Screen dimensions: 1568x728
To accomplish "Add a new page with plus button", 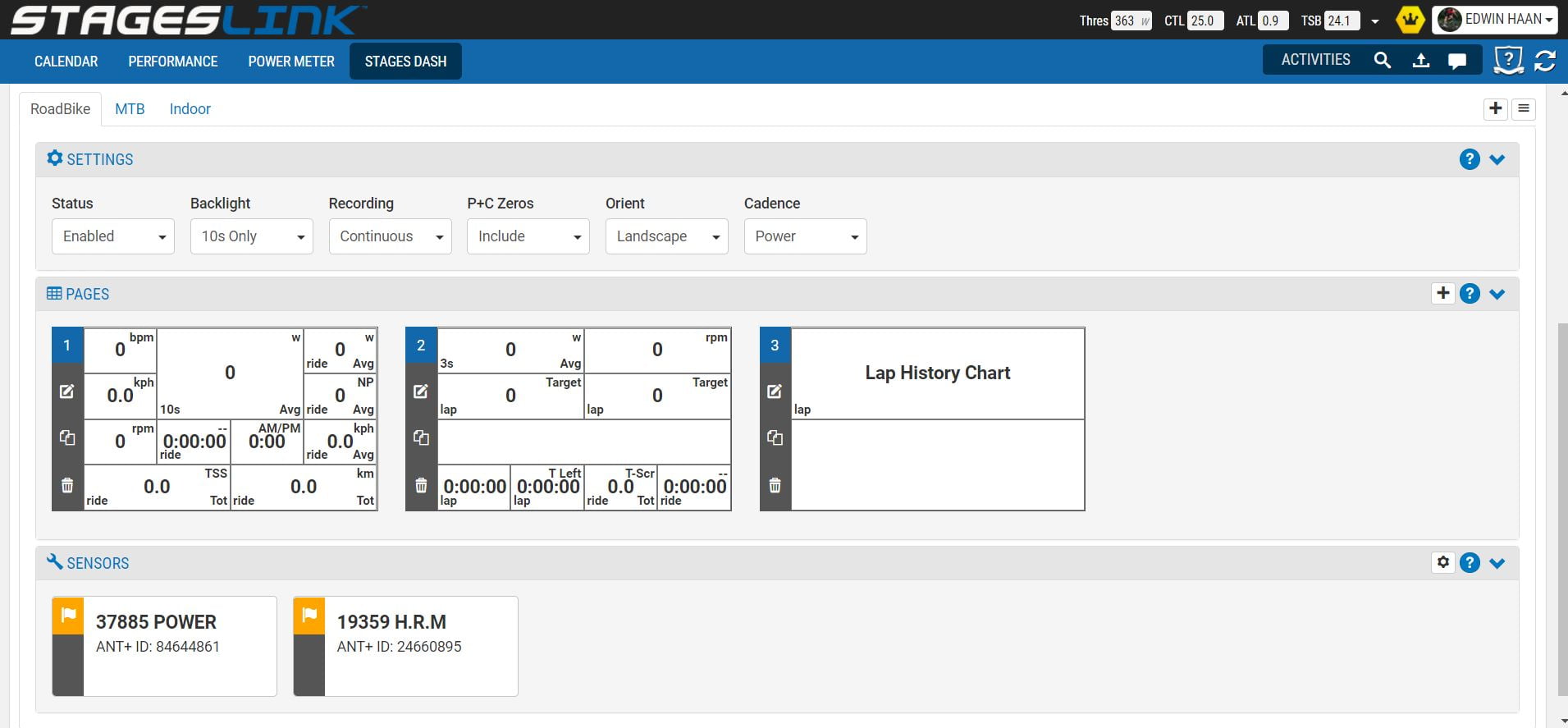I will pyautogui.click(x=1443, y=293).
